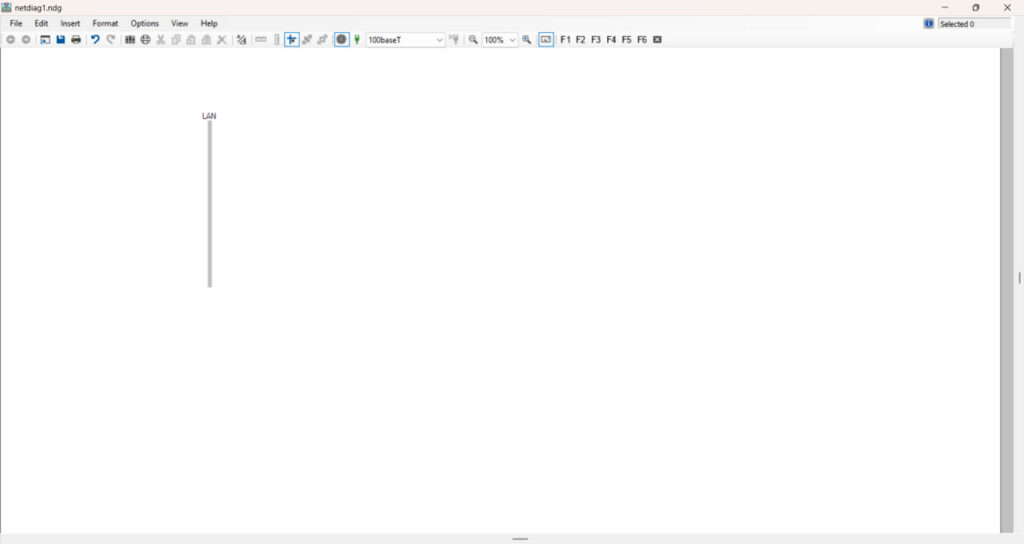Click the F2 toolbar button
This screenshot has width=1024, height=544.
pyautogui.click(x=581, y=40)
